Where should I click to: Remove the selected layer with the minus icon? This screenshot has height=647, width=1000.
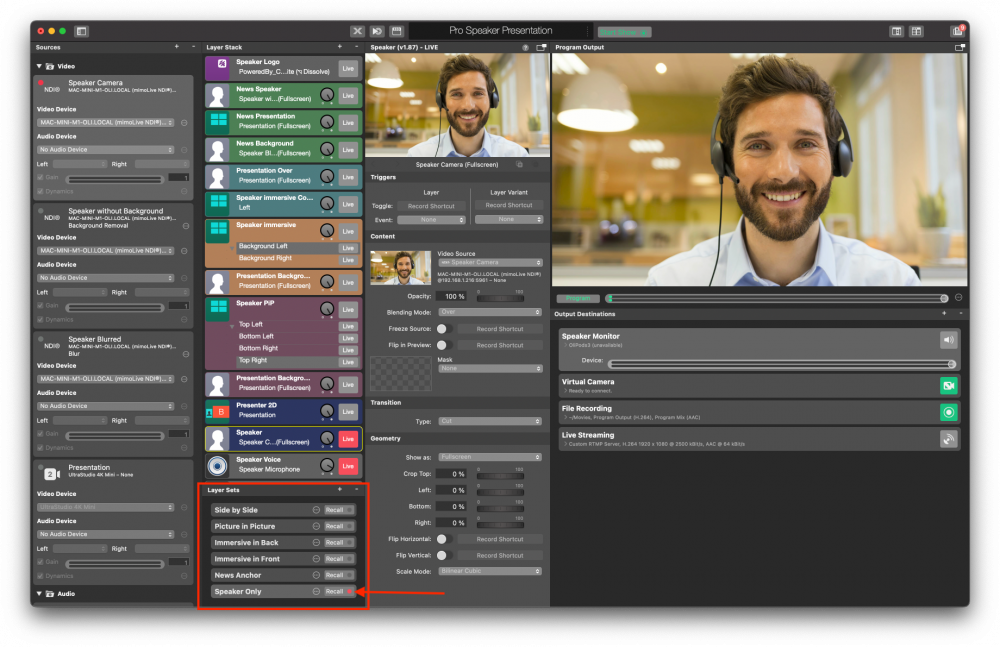(356, 47)
